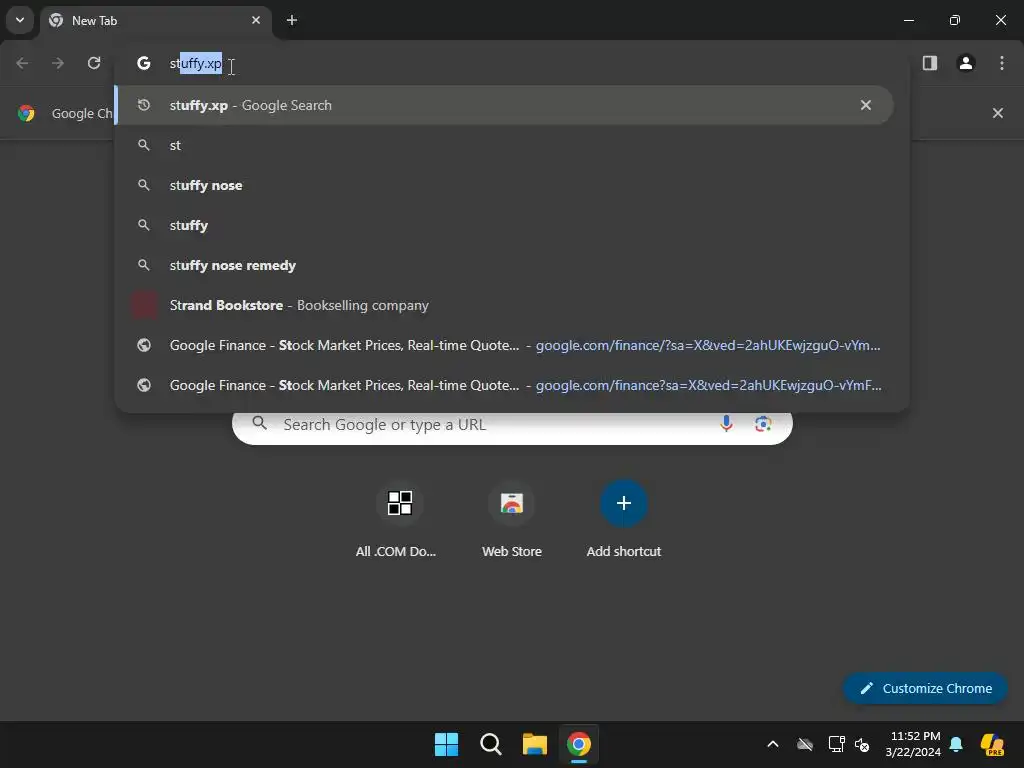The image size is (1024, 768).
Task: Close the New Tab tab
Action: tap(256, 20)
